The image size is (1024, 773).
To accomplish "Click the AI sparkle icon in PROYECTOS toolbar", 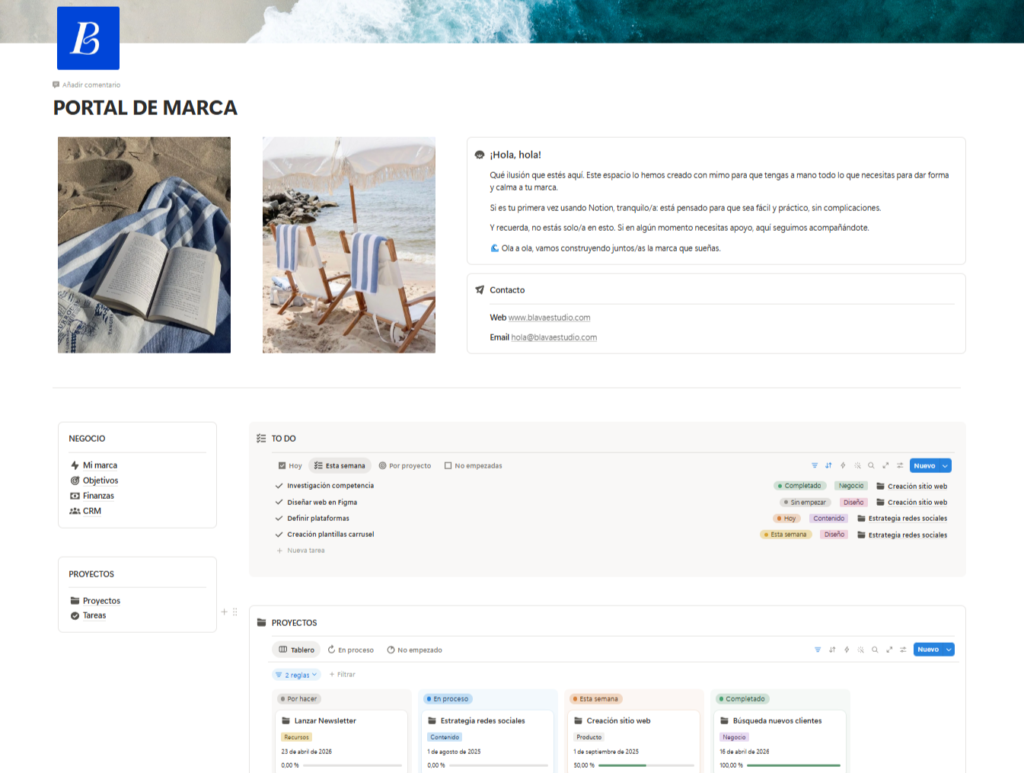I will pos(861,650).
